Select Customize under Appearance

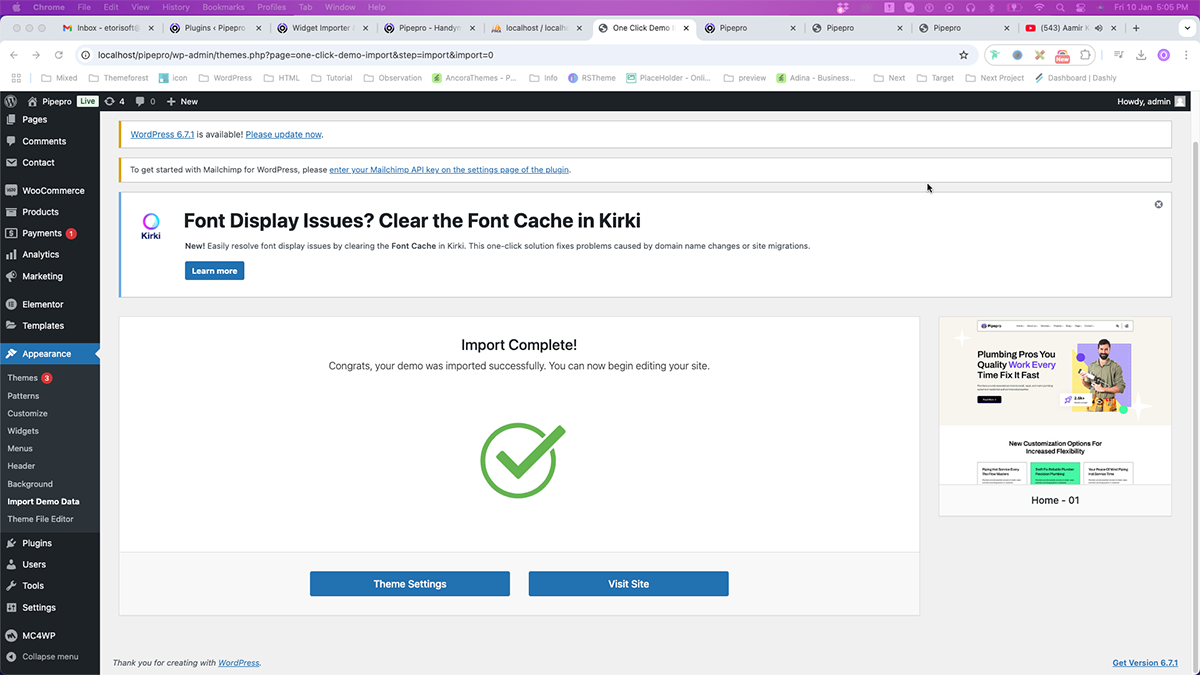(27, 413)
